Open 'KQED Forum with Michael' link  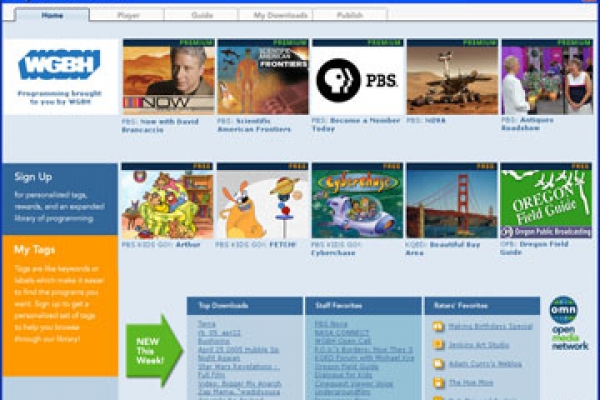(x=364, y=358)
